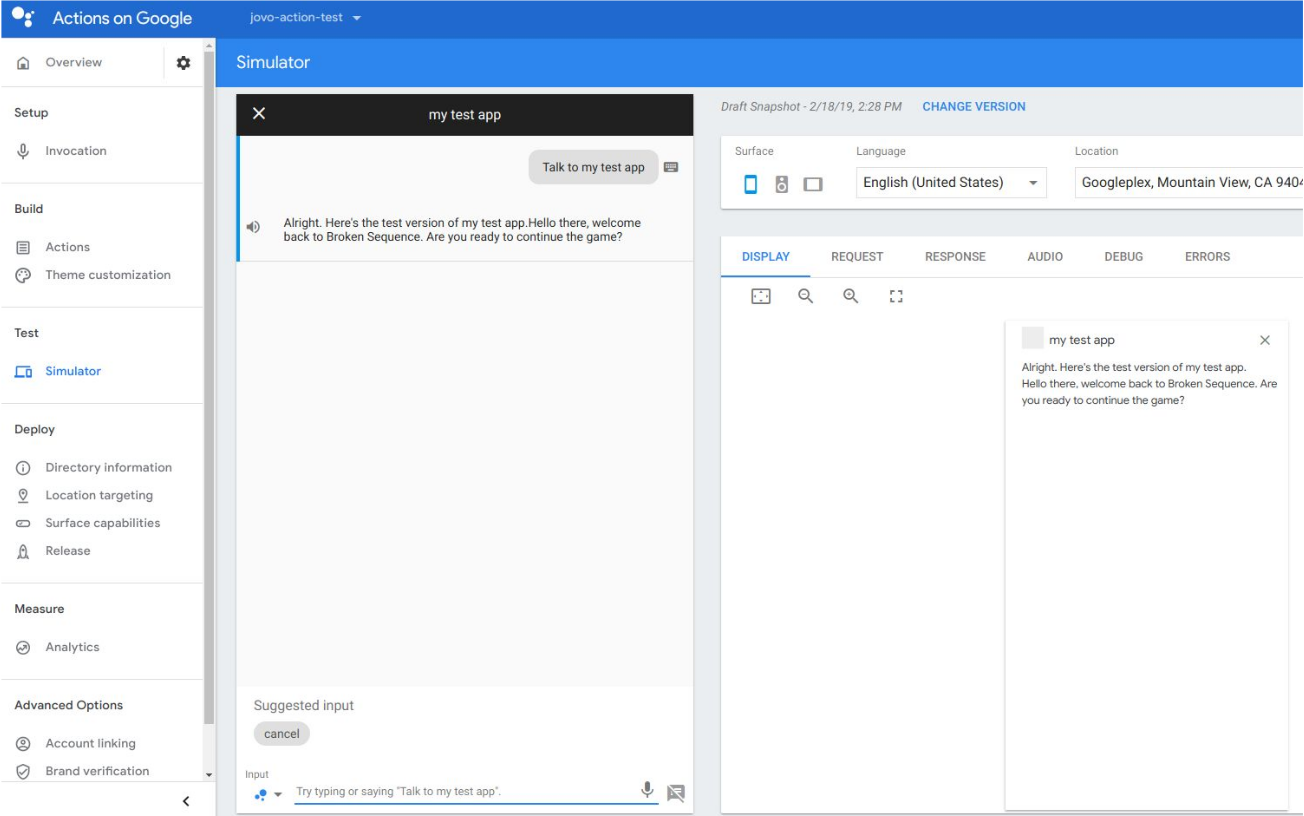Collapse the left sidebar chevron
Viewport: 1304px width, 816px height.
click(185, 801)
